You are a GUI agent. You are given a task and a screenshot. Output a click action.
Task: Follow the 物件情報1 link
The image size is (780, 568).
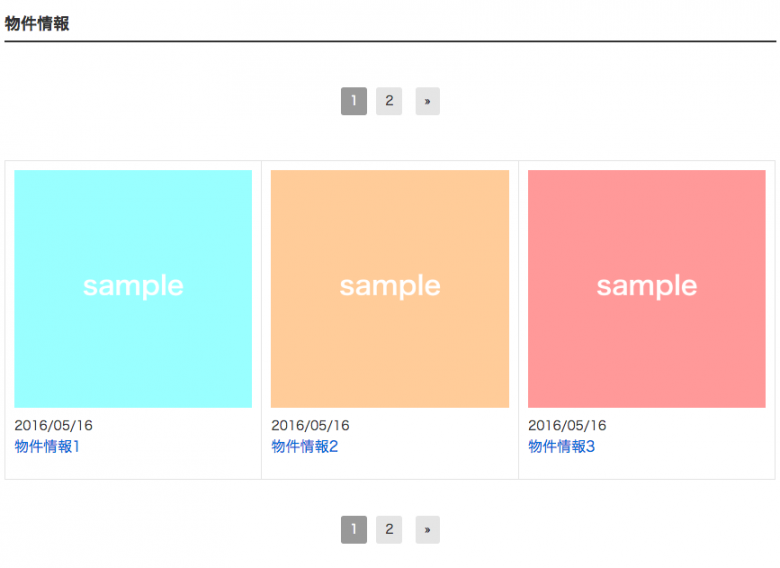click(x=47, y=446)
